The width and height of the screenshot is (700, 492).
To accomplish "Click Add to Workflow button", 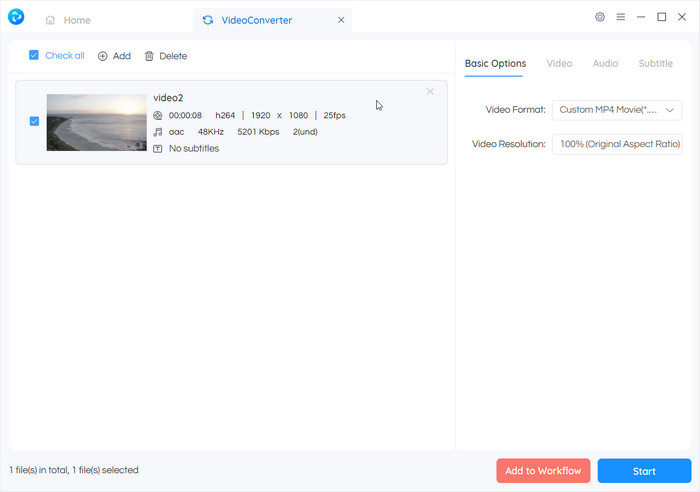I will (543, 471).
